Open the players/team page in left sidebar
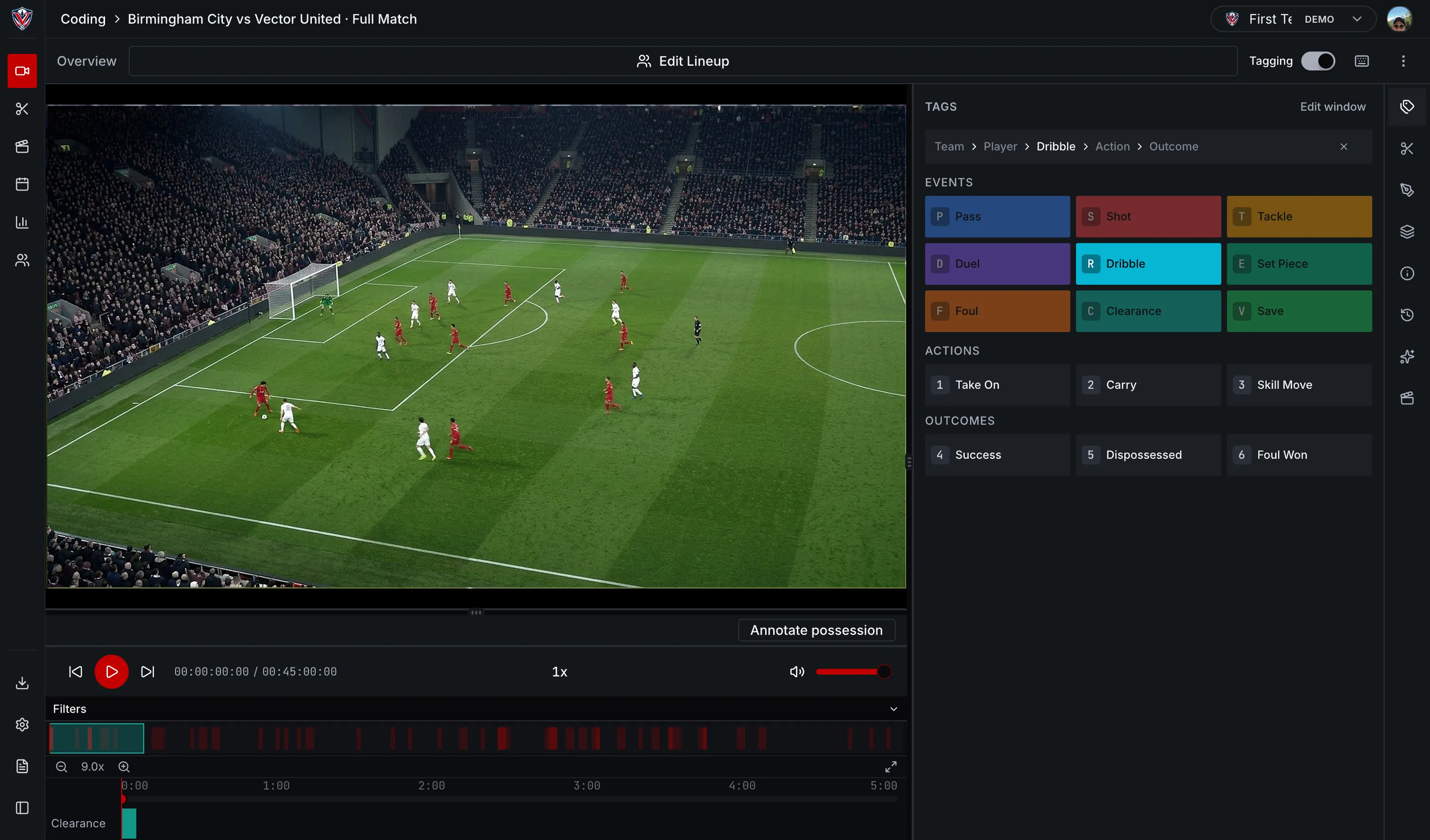Screen dimensions: 1430x840 pos(22,260)
